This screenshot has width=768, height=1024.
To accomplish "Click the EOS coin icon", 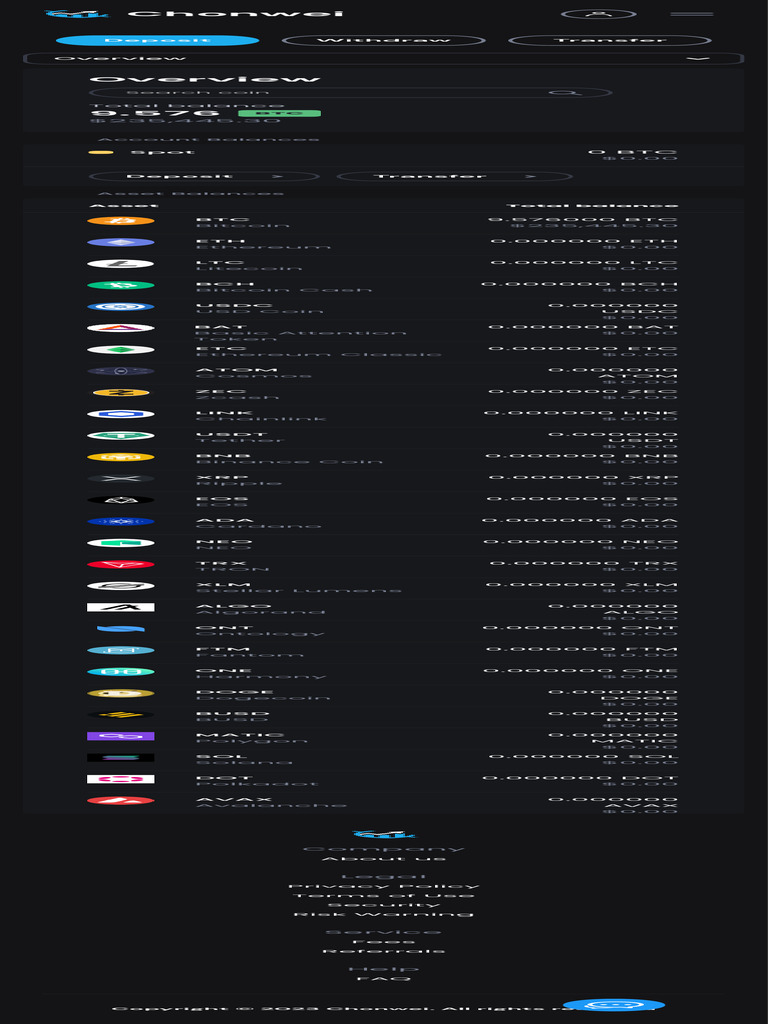I will (121, 500).
